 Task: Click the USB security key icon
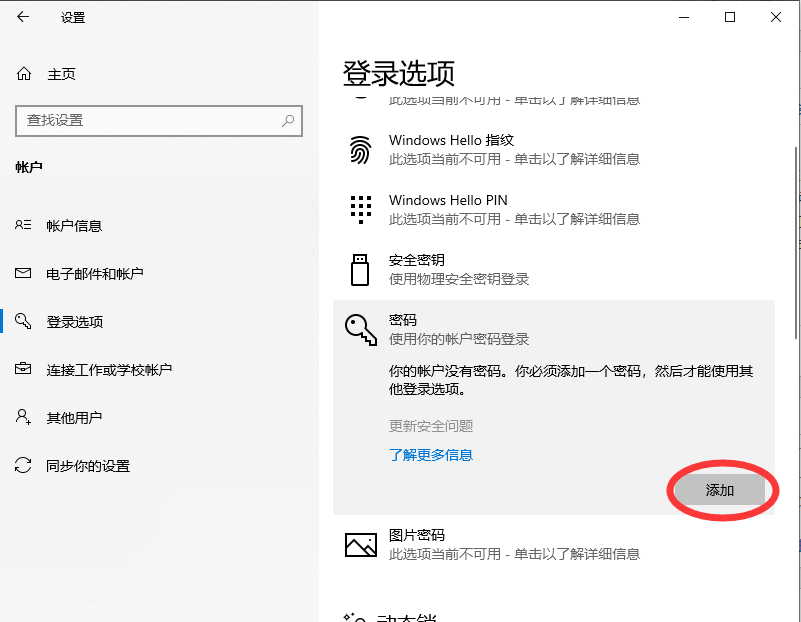[360, 270]
